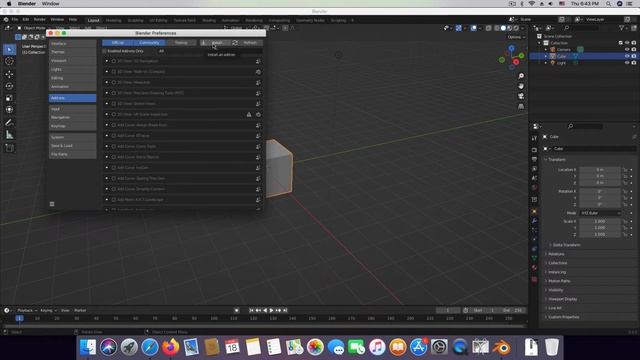
Task: Select the Add Cube tool
Action: point(9,148)
